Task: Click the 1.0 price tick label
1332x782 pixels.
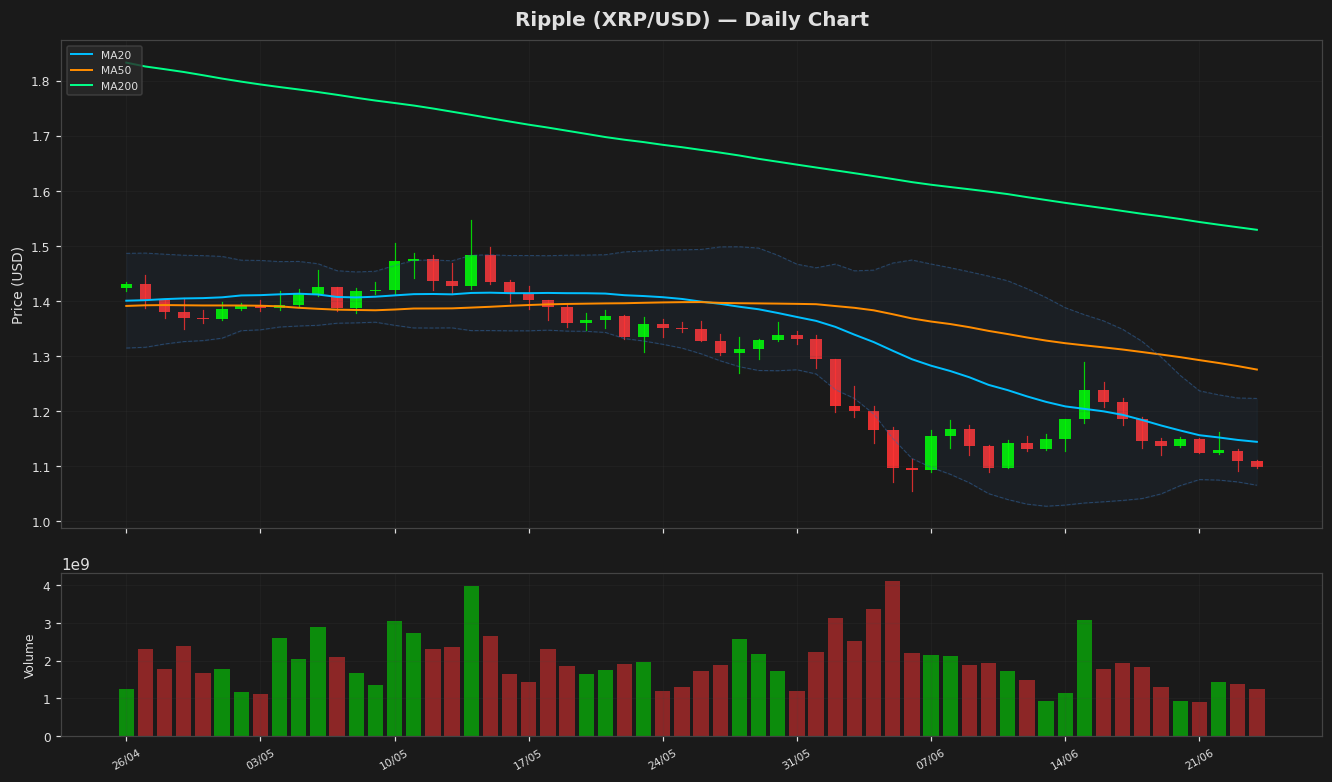Action: click(40, 522)
